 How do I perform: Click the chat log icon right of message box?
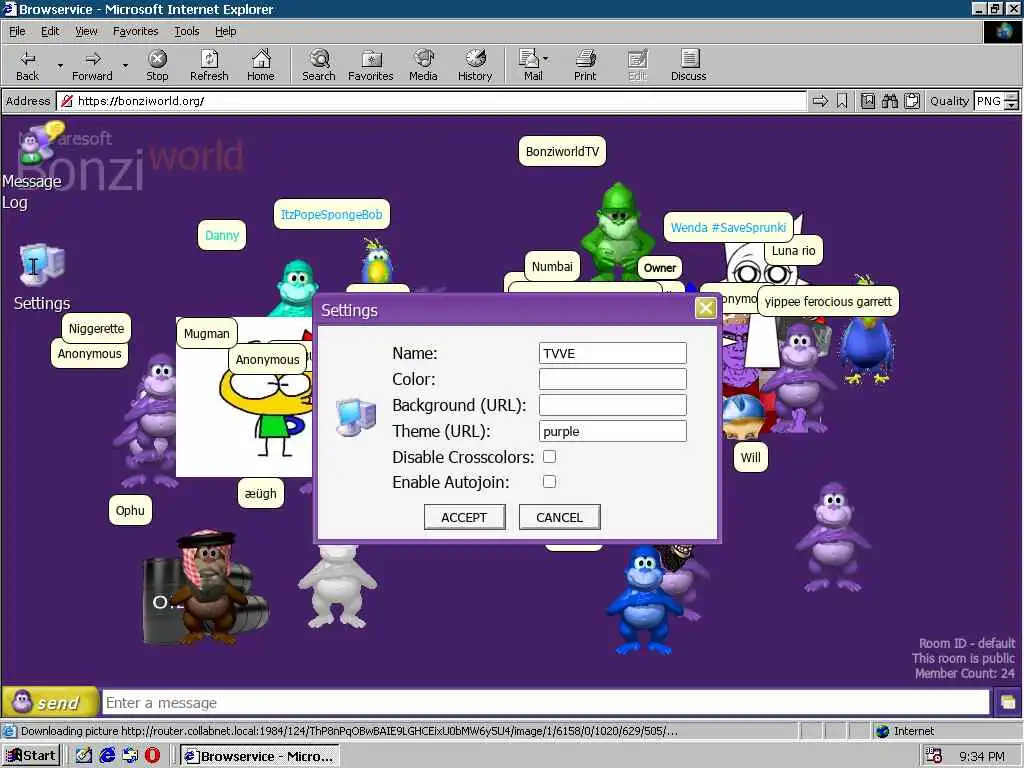point(1007,703)
